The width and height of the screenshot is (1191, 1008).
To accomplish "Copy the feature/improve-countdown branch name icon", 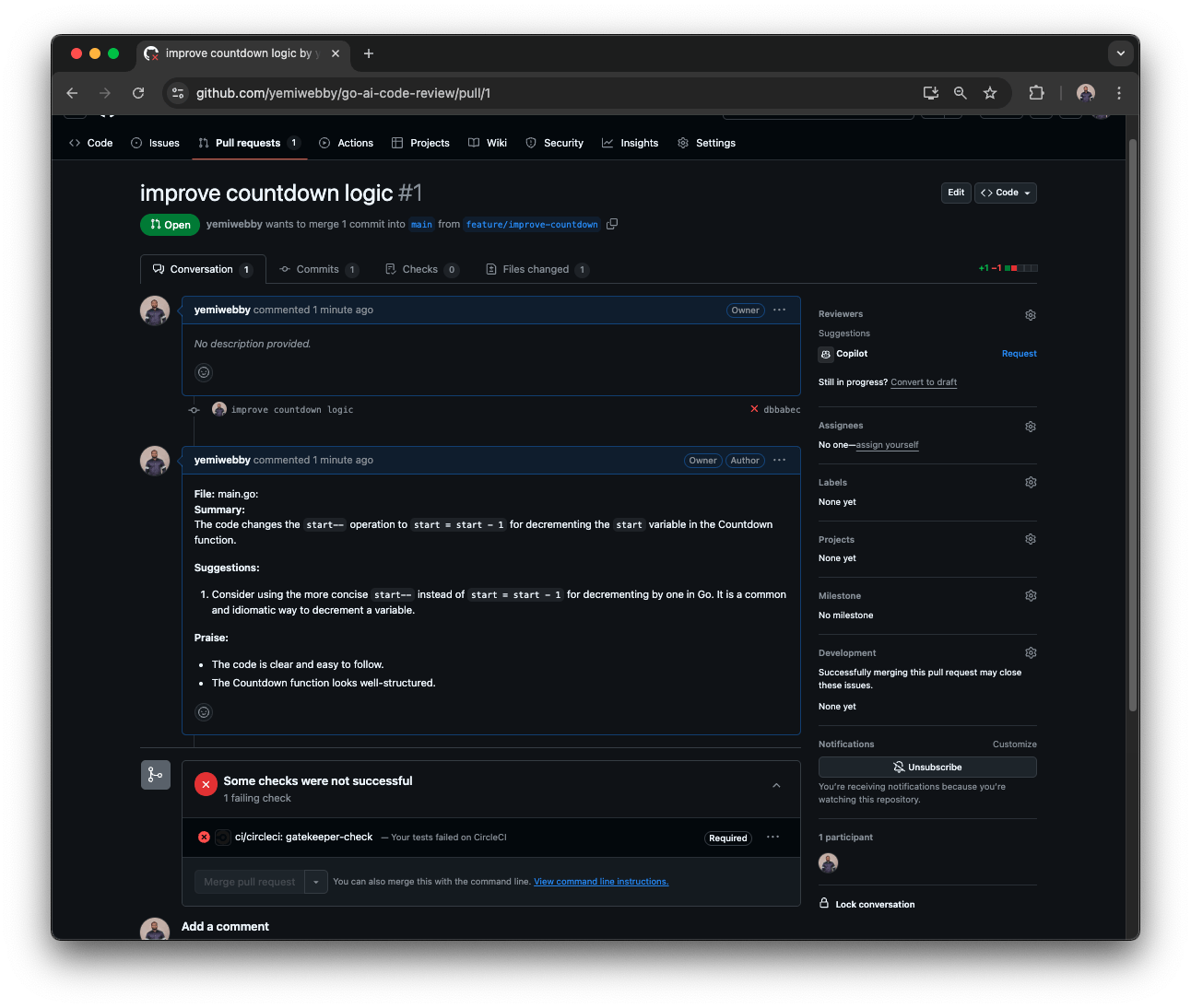I will [x=612, y=224].
